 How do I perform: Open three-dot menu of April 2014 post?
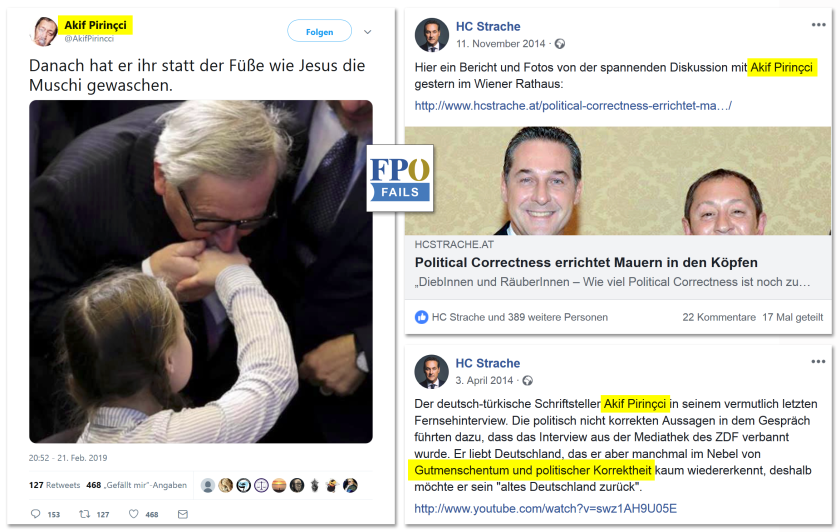click(x=818, y=362)
